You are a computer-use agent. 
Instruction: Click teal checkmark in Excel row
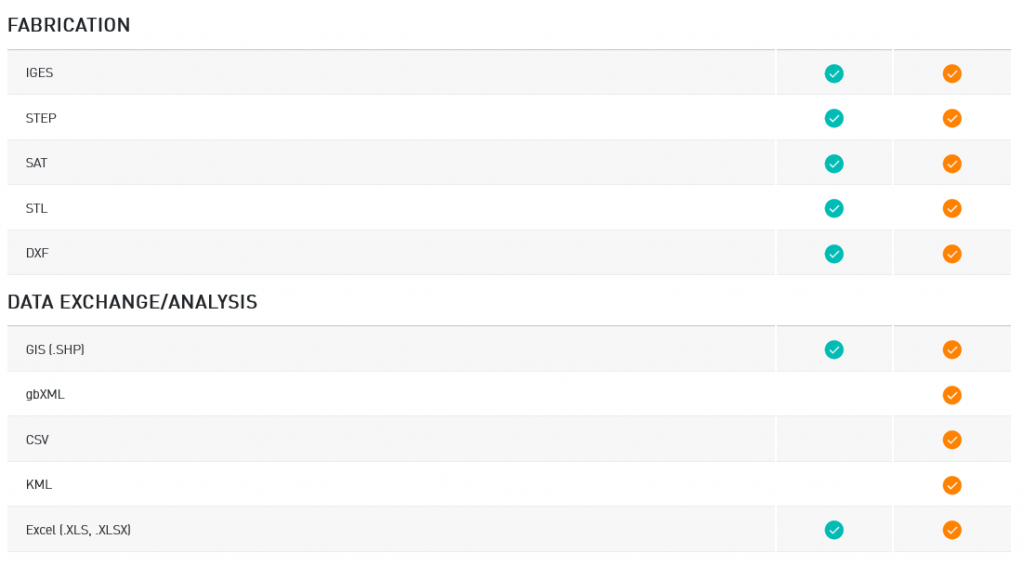coord(834,529)
